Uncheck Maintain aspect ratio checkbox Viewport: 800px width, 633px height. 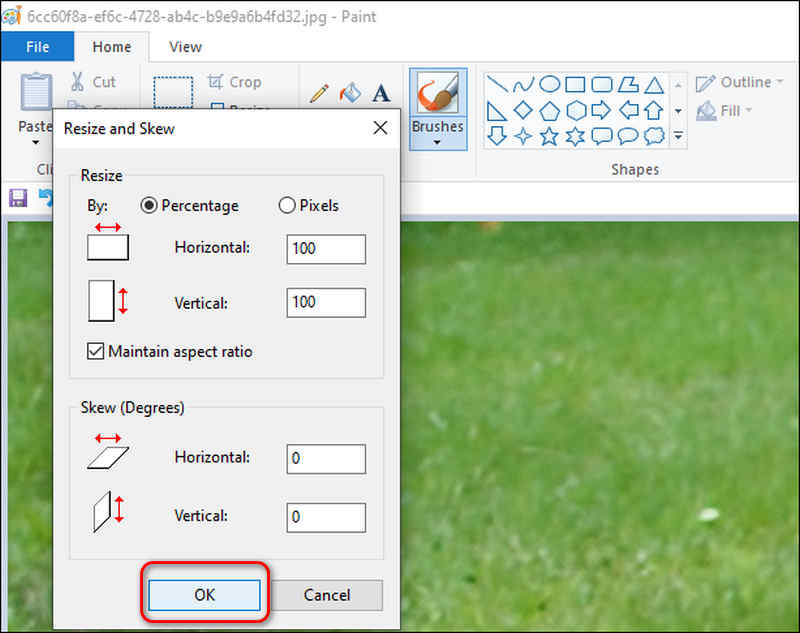click(95, 351)
